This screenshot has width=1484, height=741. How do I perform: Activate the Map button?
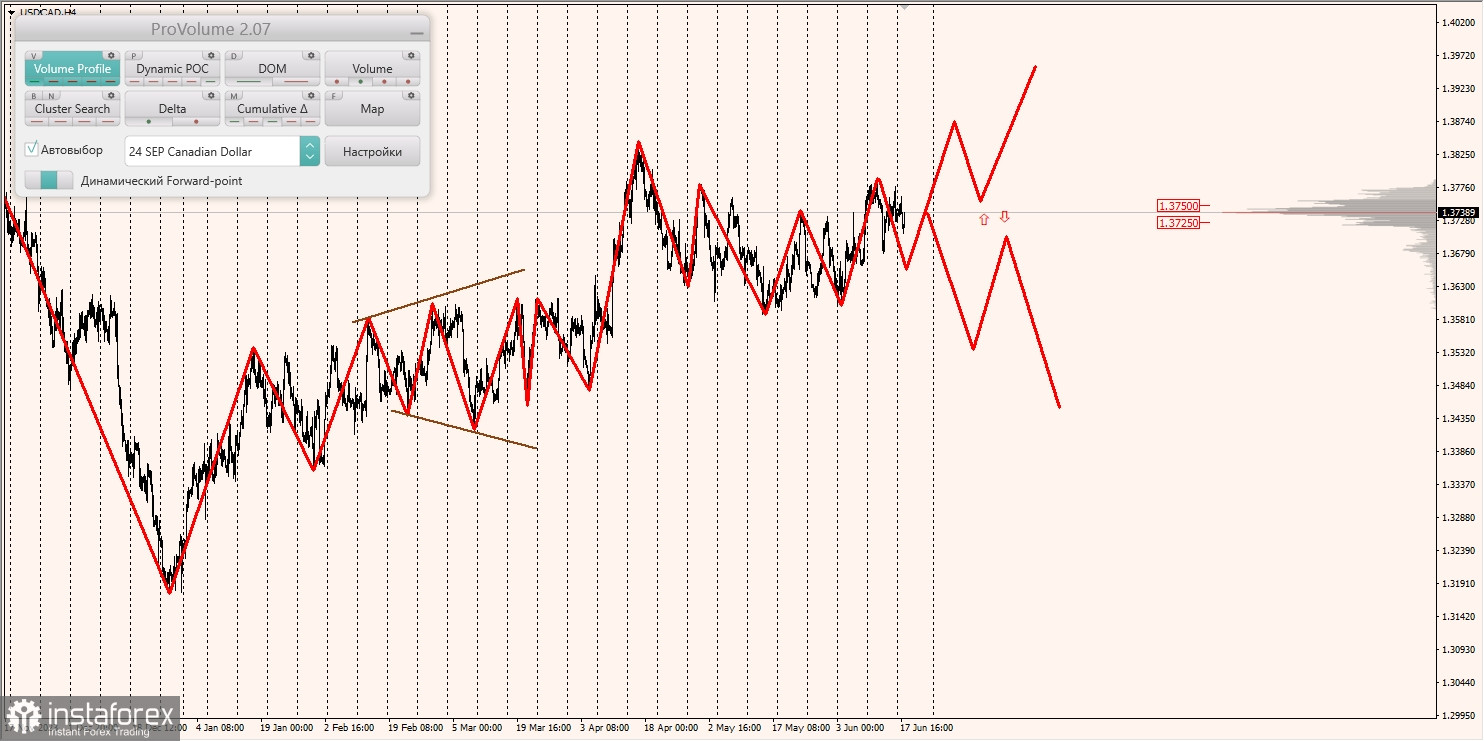click(372, 108)
